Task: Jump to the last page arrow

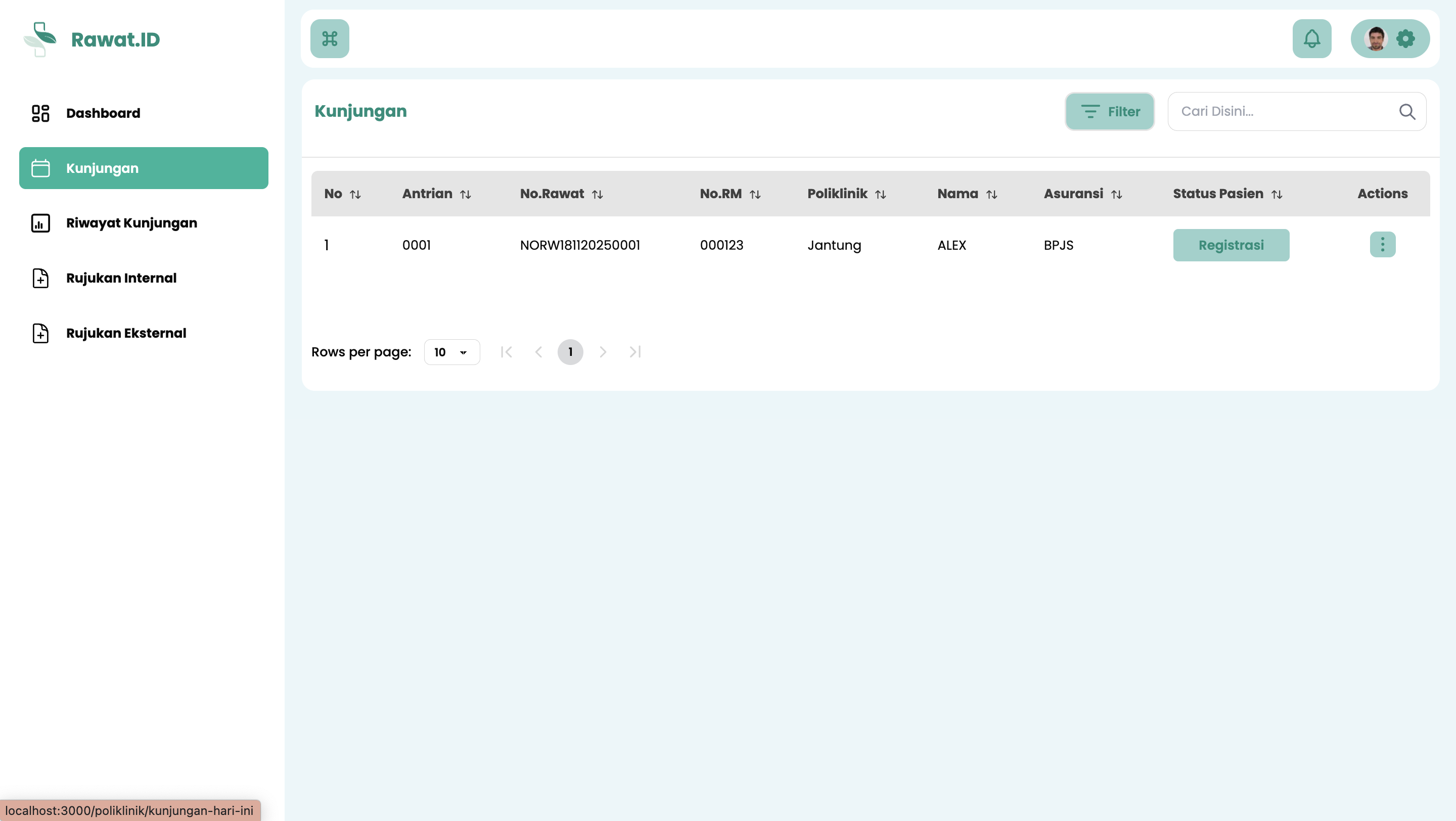Action: (635, 352)
